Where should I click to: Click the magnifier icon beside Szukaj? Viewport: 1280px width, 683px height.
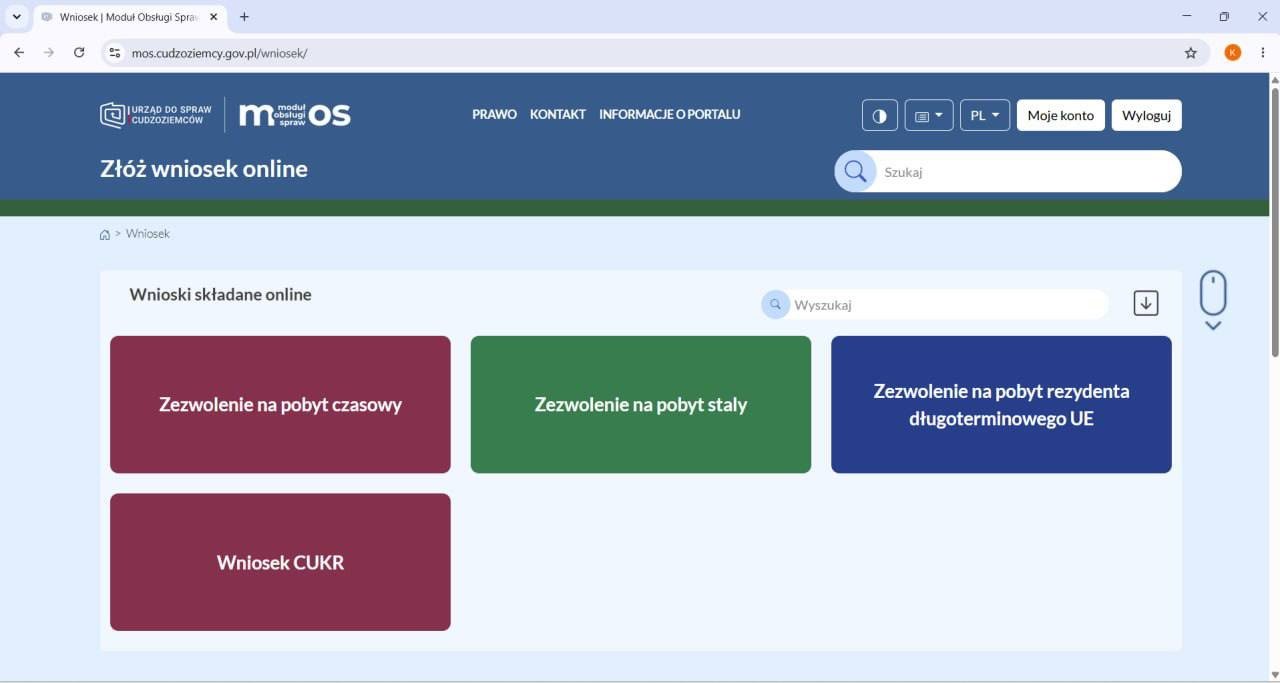[x=855, y=171]
